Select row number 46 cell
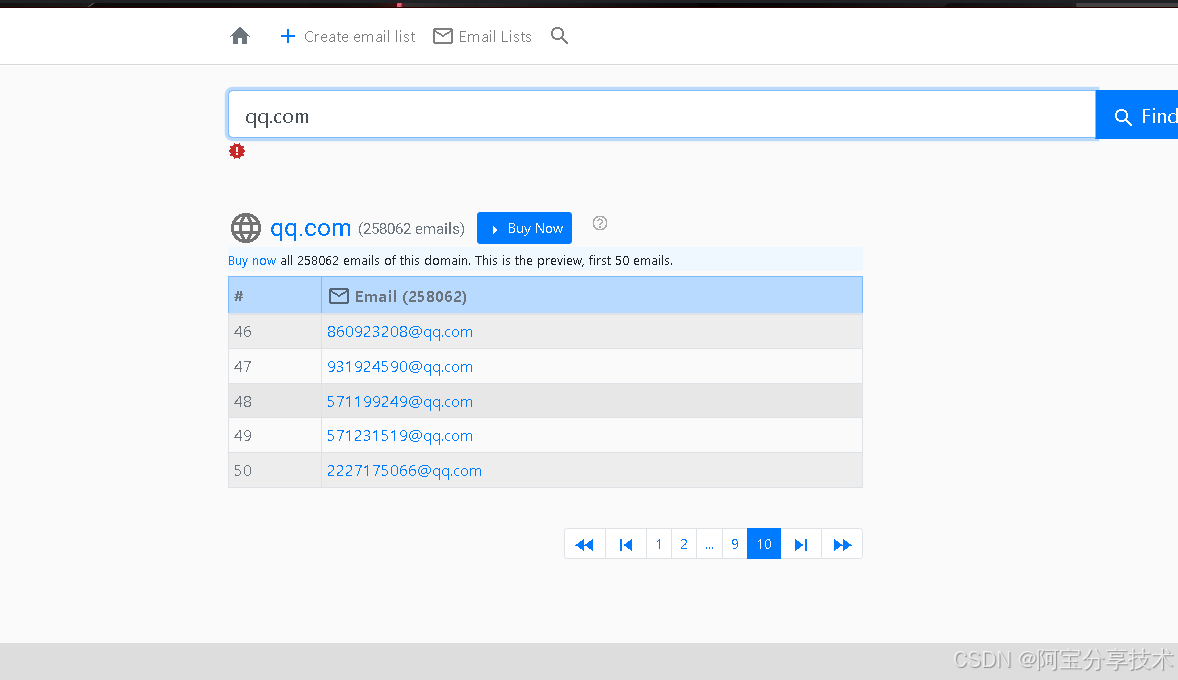Image resolution: width=1178 pixels, height=680 pixels. pyautogui.click(x=275, y=331)
